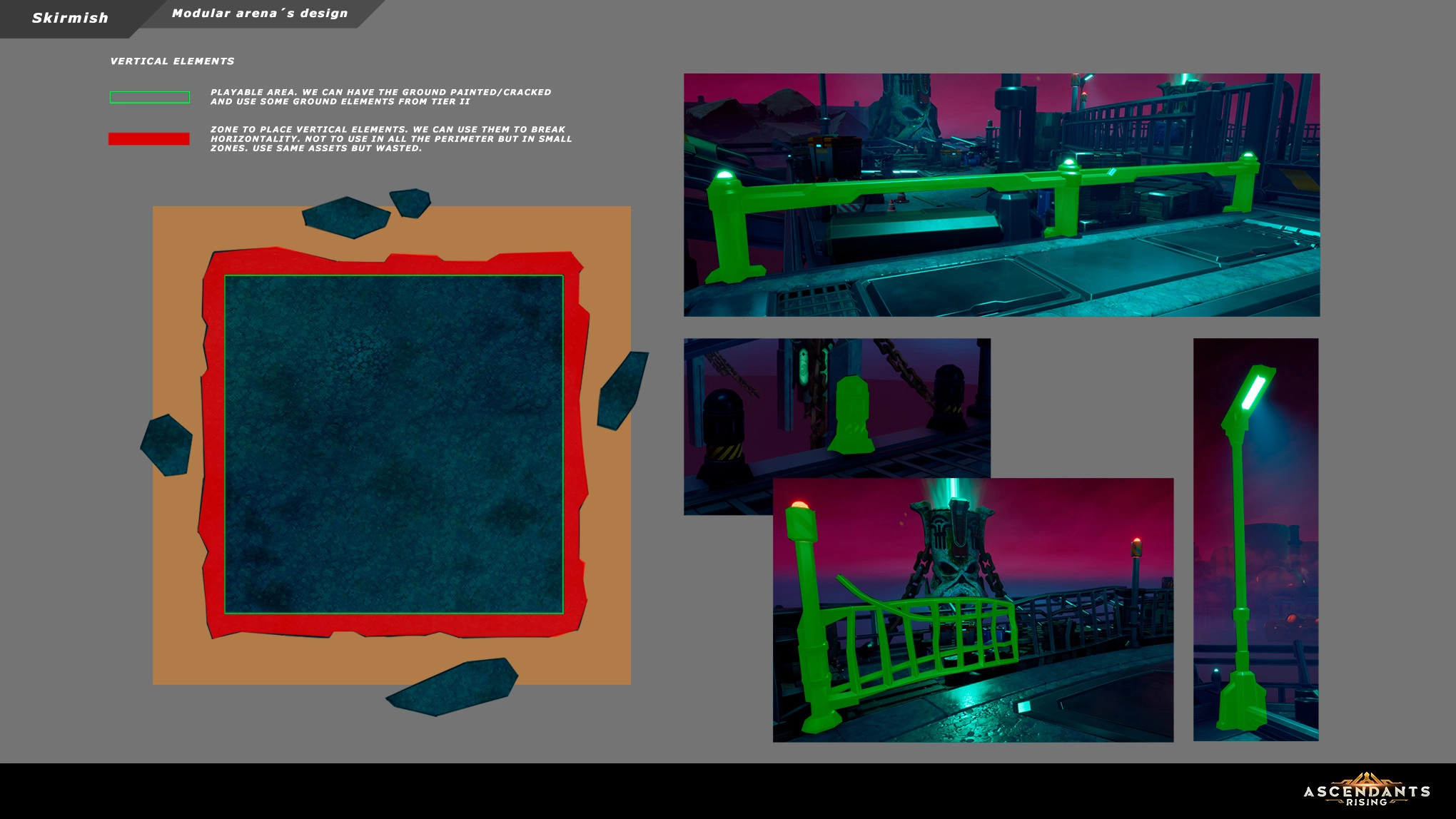Image resolution: width=1456 pixels, height=819 pixels.
Task: Click the Vertical Elements heading
Action: coord(172,61)
